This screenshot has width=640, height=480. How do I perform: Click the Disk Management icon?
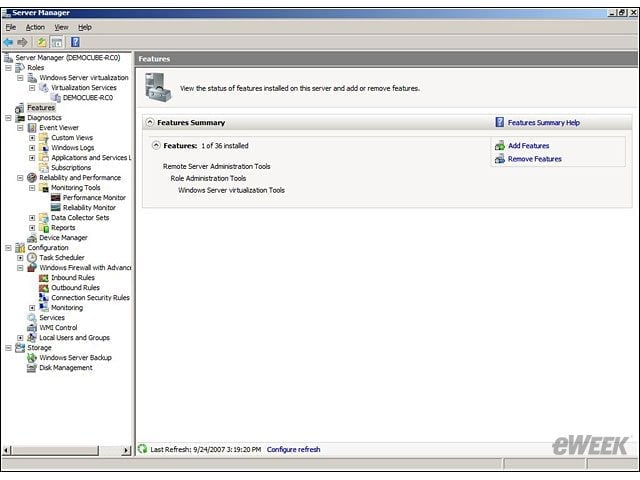pos(32,368)
